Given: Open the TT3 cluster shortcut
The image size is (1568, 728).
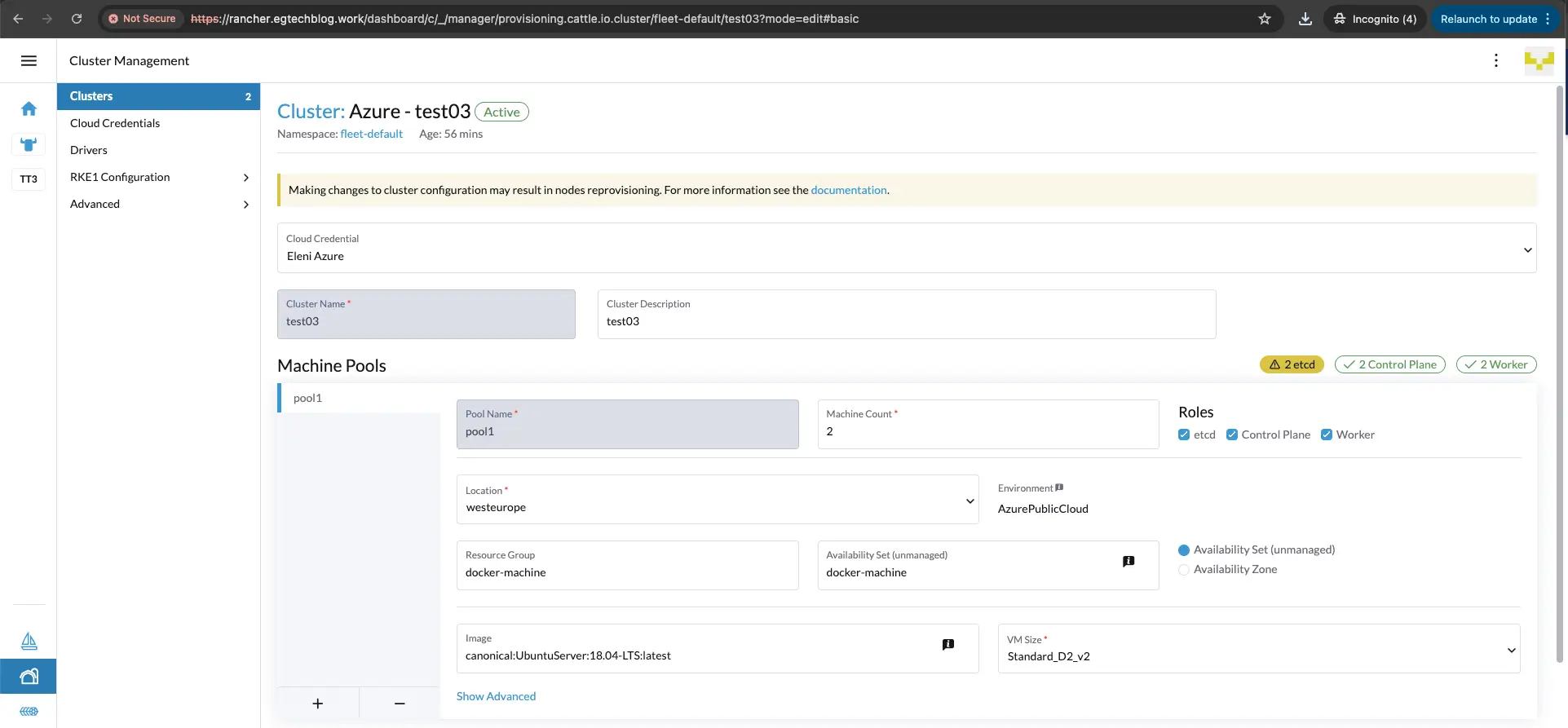Looking at the screenshot, I should point(29,179).
